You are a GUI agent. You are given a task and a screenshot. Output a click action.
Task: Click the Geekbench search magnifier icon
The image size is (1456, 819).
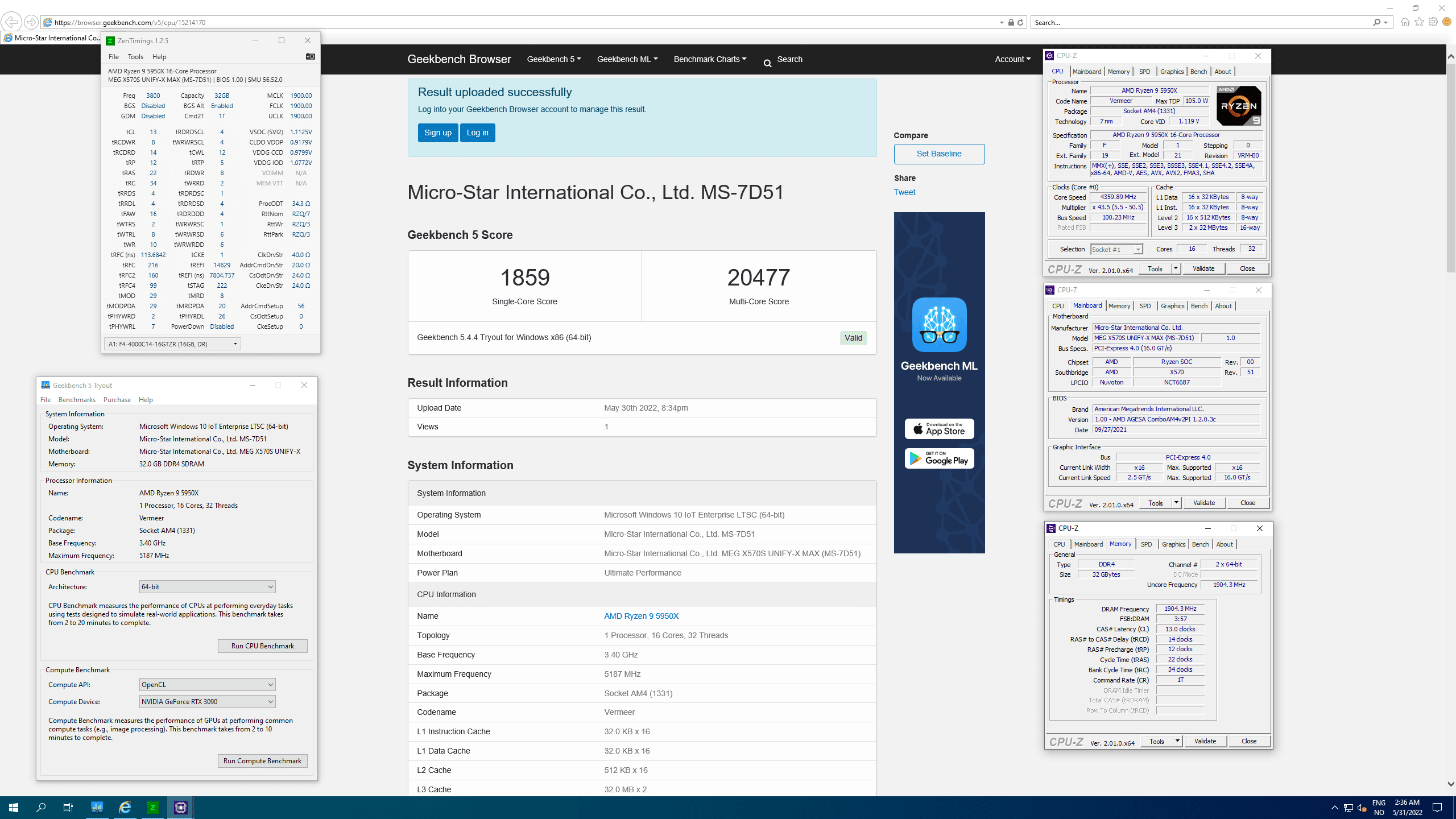pyautogui.click(x=767, y=63)
